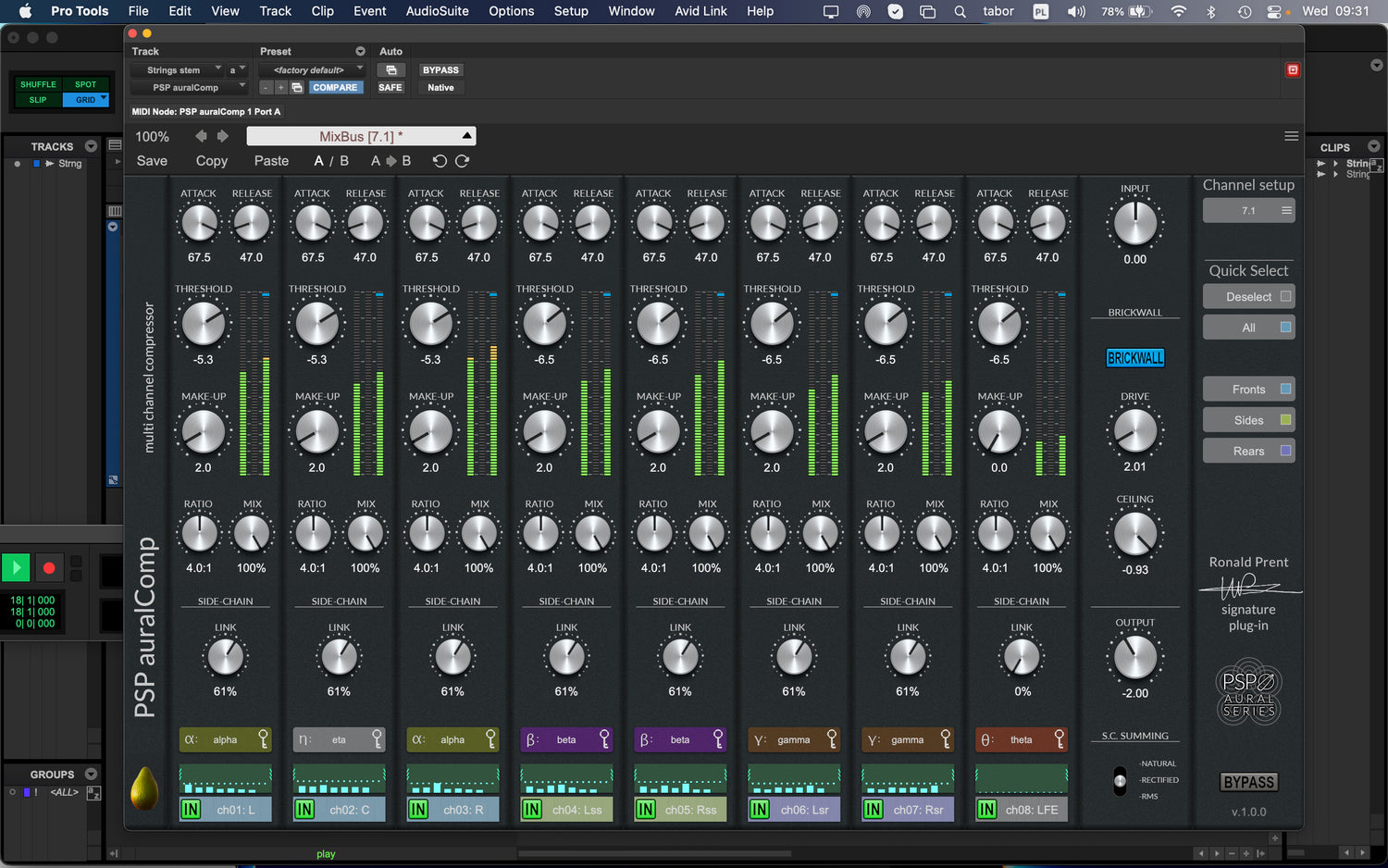Open the factory default preset dropdown
Image resolution: width=1388 pixels, height=868 pixels.
click(x=313, y=70)
